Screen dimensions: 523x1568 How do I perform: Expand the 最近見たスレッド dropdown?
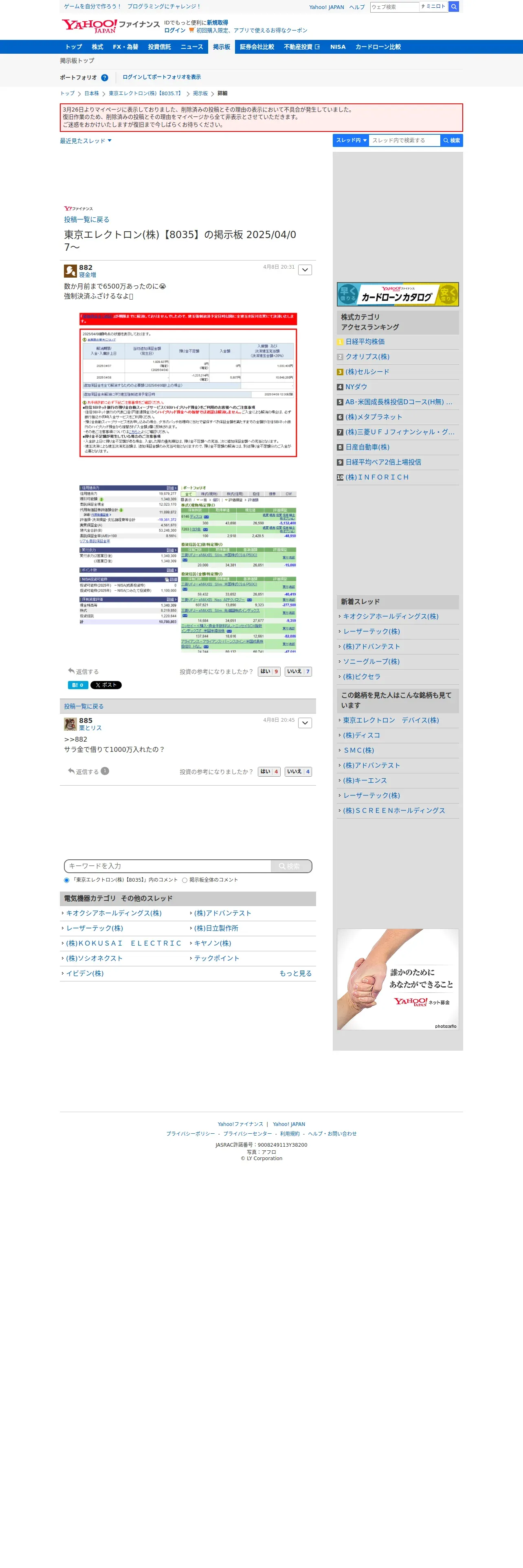[86, 140]
